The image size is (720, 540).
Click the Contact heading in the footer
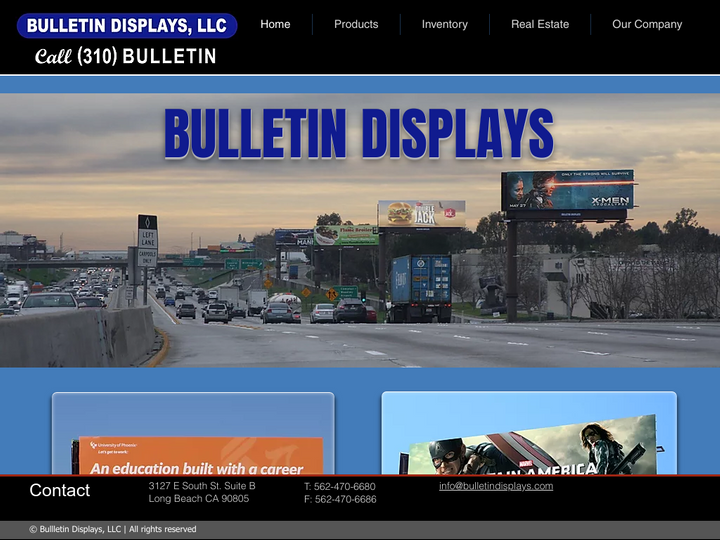(x=60, y=490)
